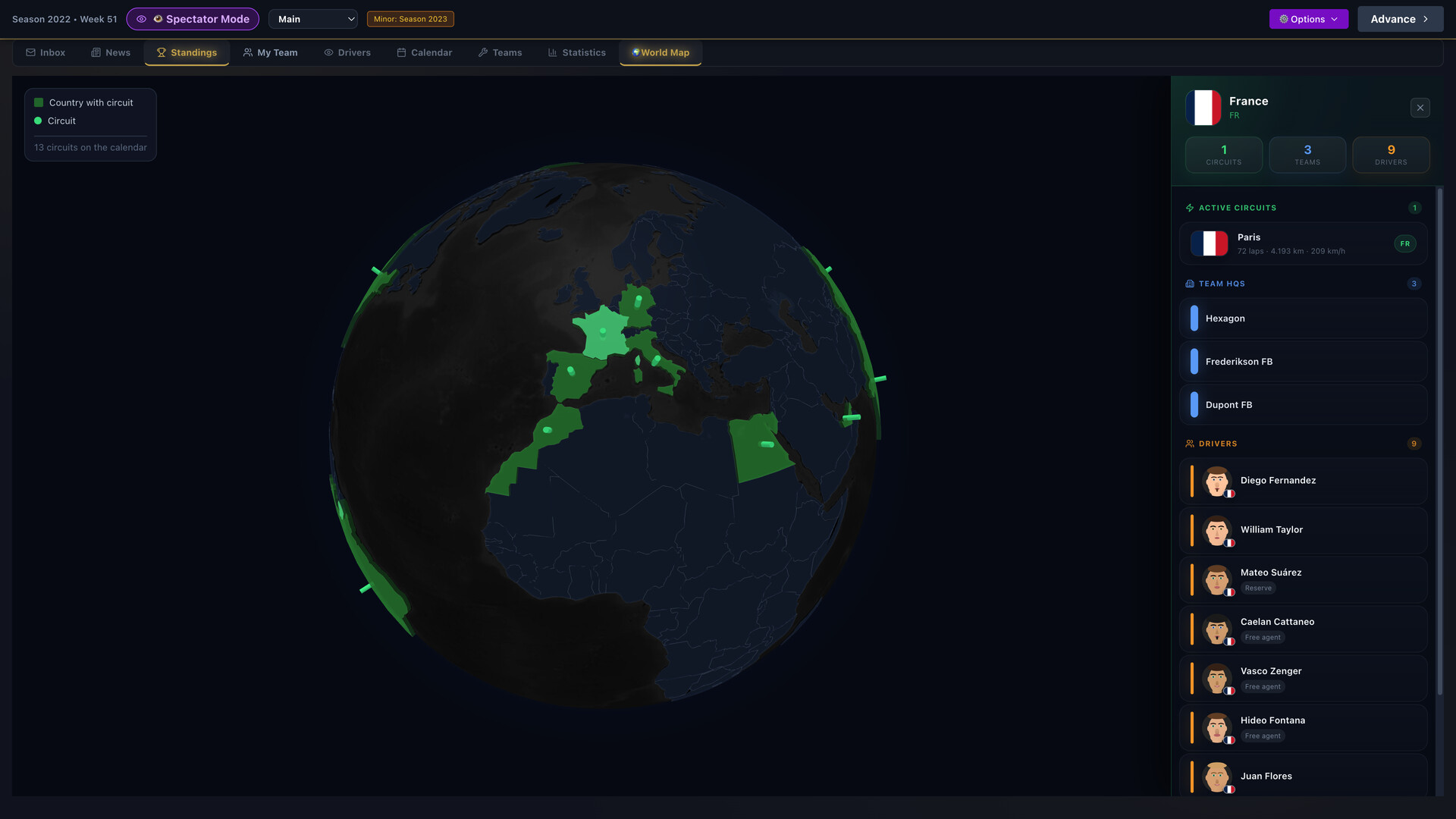Open the Hexagon team HQ
1456x819 pixels.
[x=1304, y=318]
